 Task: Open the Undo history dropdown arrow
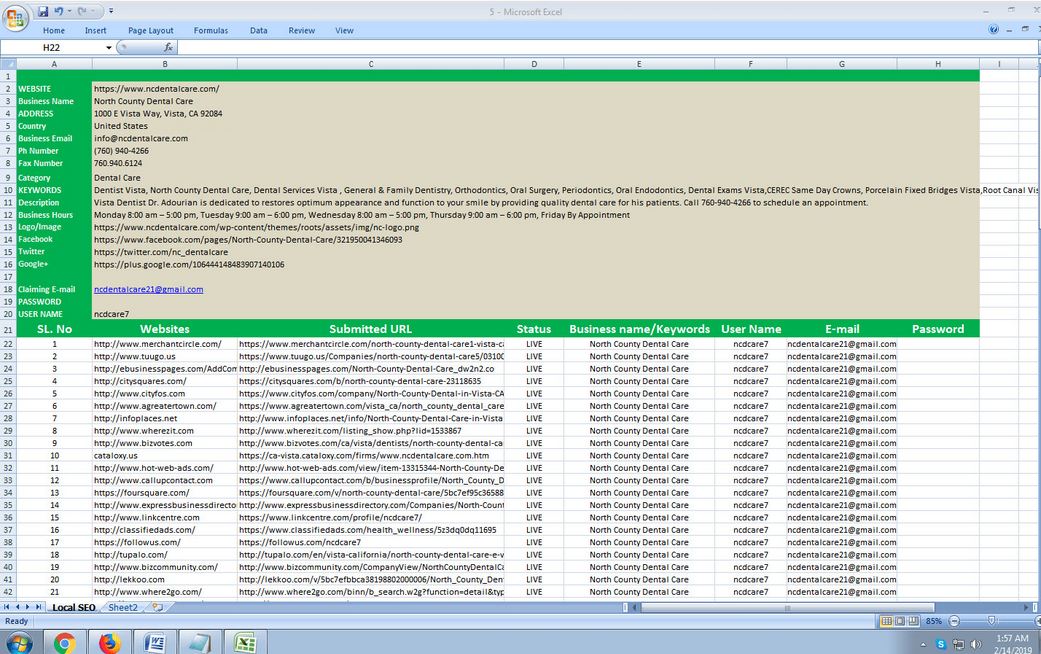click(69, 11)
